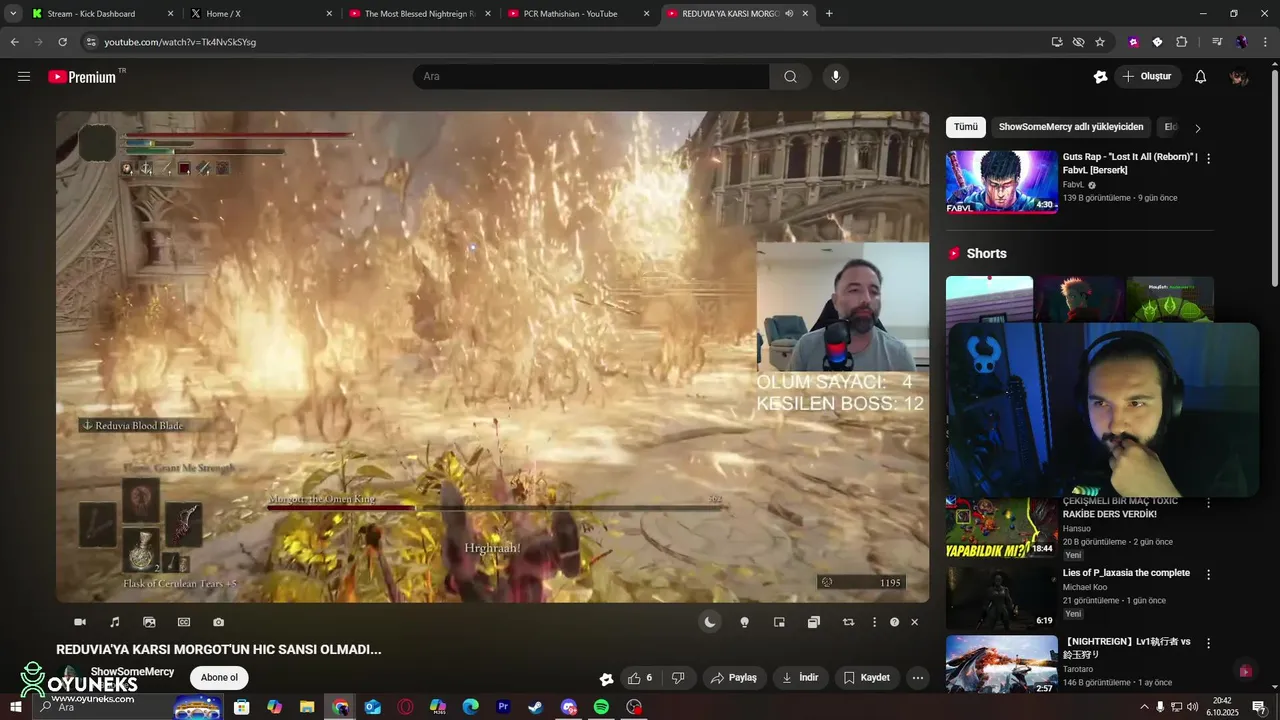Switch to PCR Mathishian YouTube tab
The height and width of the screenshot is (720, 1280).
pyautogui.click(x=578, y=14)
